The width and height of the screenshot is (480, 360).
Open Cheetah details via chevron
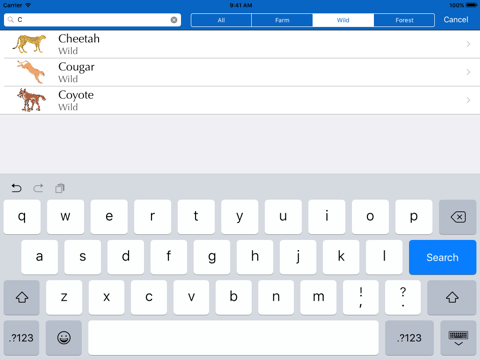pyautogui.click(x=468, y=44)
